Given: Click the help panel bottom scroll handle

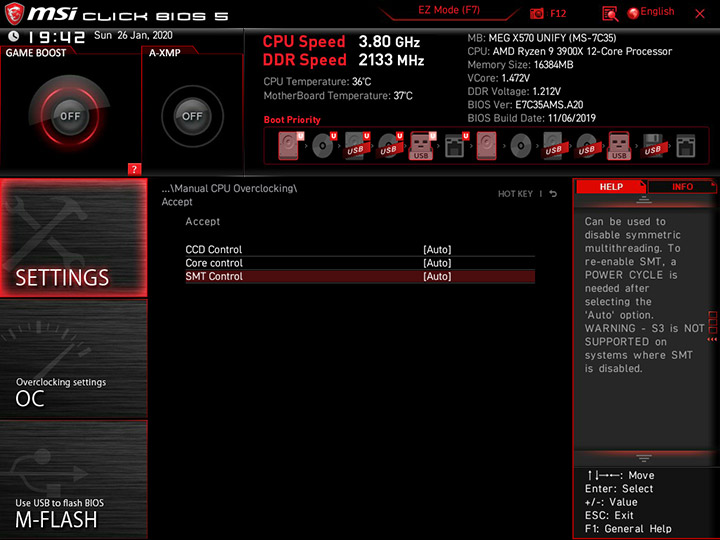Looking at the screenshot, I should point(643,458).
